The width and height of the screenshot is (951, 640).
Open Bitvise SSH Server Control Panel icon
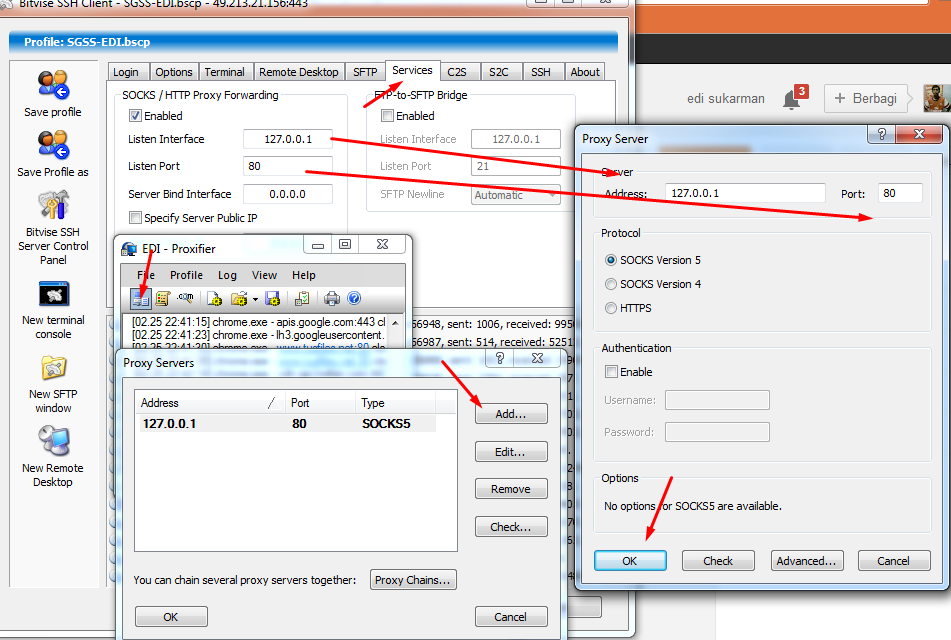click(53, 205)
